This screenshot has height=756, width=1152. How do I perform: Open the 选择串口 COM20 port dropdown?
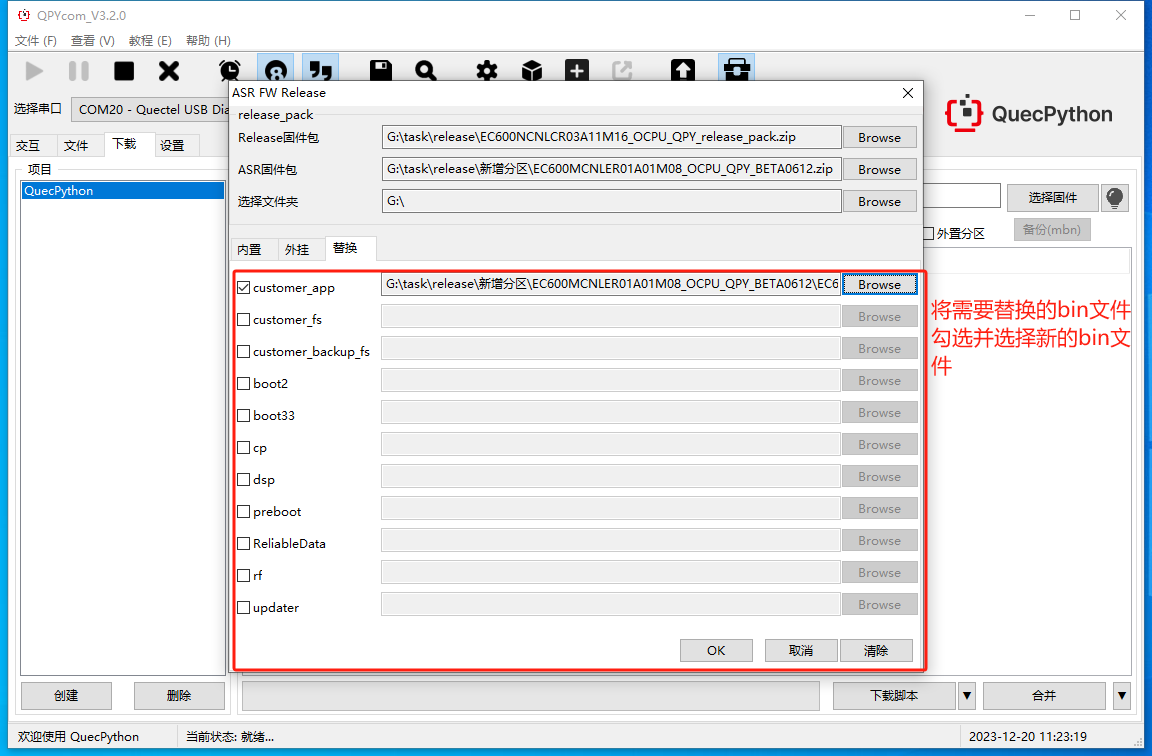tap(150, 109)
